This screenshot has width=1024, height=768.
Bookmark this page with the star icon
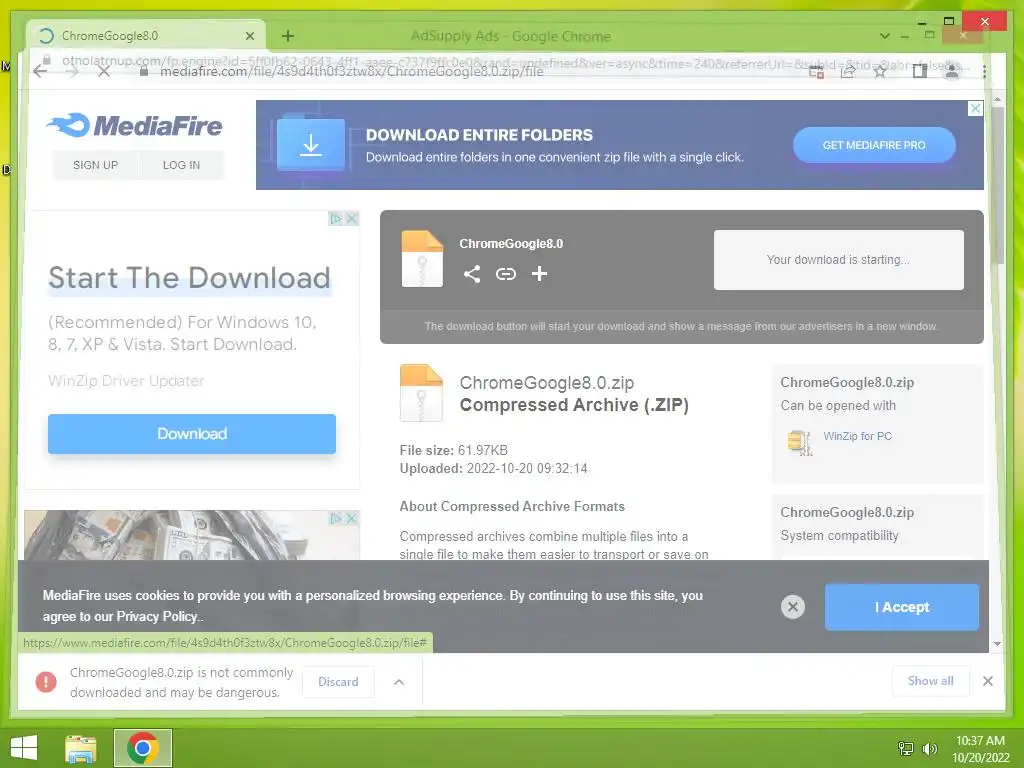coord(880,71)
